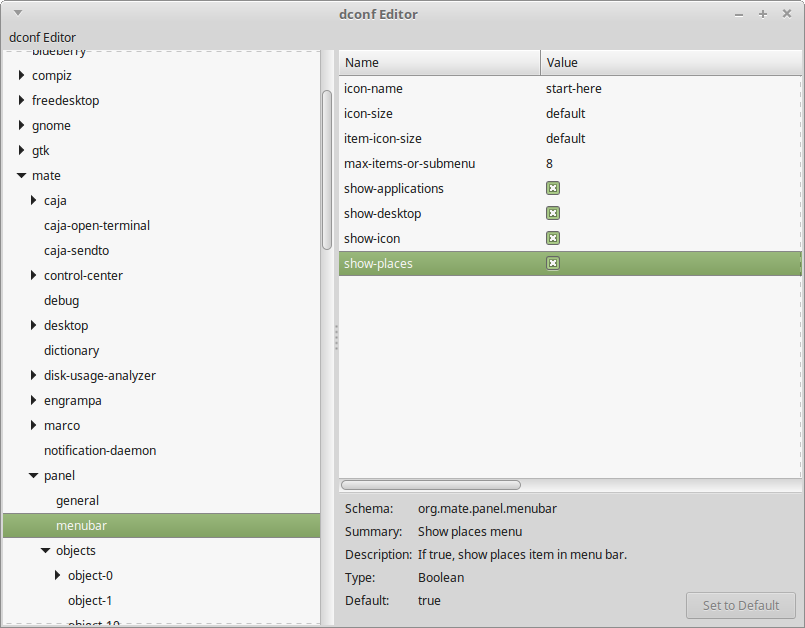Edit the value 8 for max-items-or-submenu
This screenshot has height=628, width=805.
(549, 163)
